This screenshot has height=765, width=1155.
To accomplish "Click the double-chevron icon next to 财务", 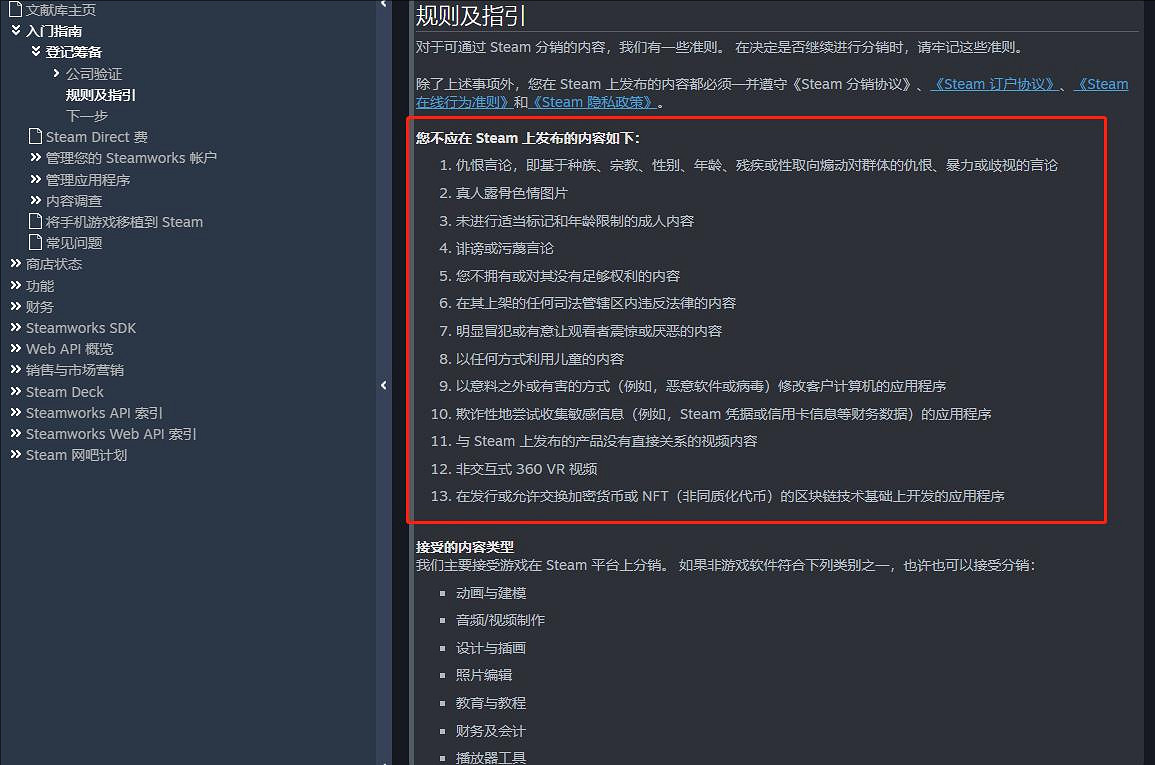I will pyautogui.click(x=17, y=306).
